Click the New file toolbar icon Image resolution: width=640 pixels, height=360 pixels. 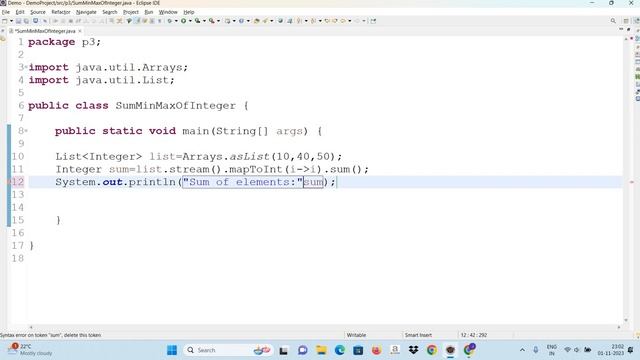point(5,21)
